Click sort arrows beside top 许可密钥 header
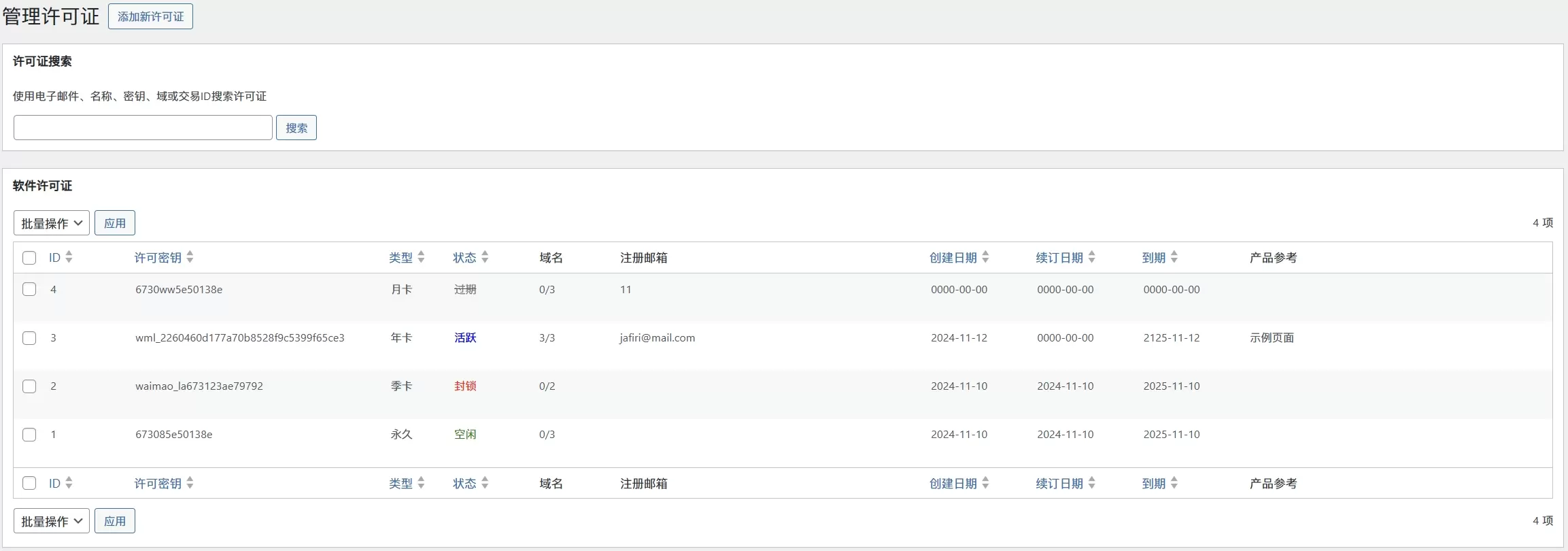The width and height of the screenshot is (1568, 551). tap(190, 257)
